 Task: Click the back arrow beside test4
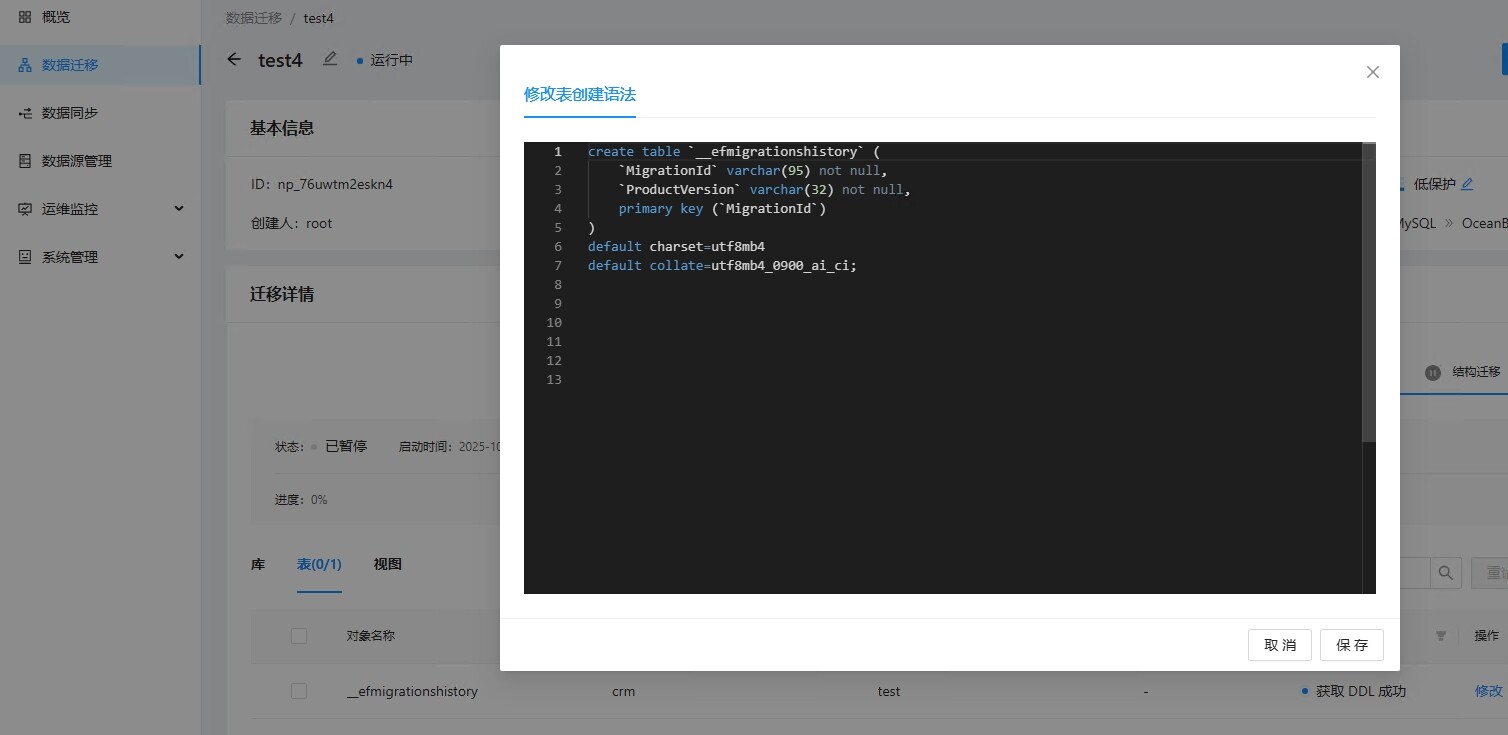click(x=234, y=60)
